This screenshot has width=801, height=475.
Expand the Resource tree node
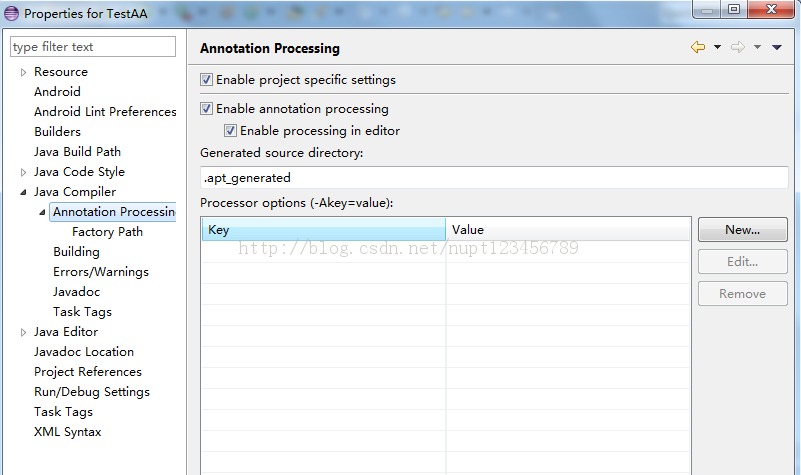[23, 73]
